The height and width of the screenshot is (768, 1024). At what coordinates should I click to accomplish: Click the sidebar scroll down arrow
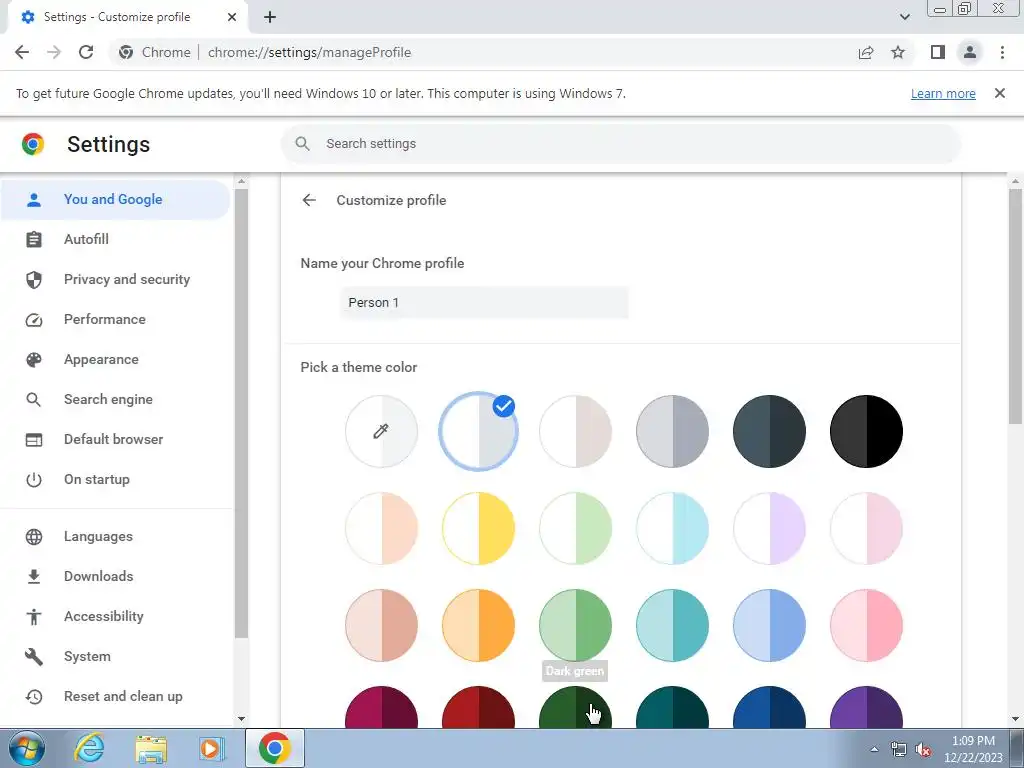coord(241,719)
